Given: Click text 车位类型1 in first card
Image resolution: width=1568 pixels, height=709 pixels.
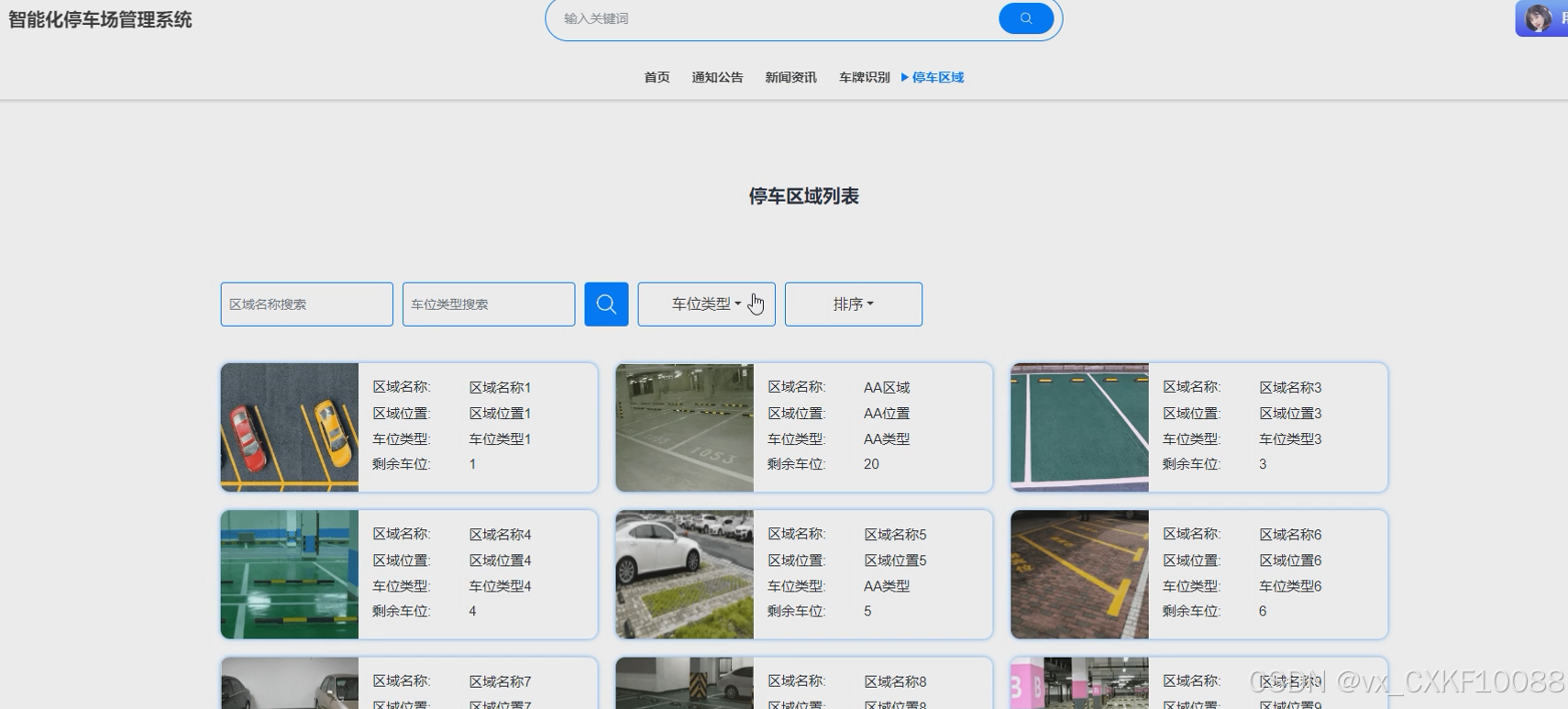Looking at the screenshot, I should 500,438.
